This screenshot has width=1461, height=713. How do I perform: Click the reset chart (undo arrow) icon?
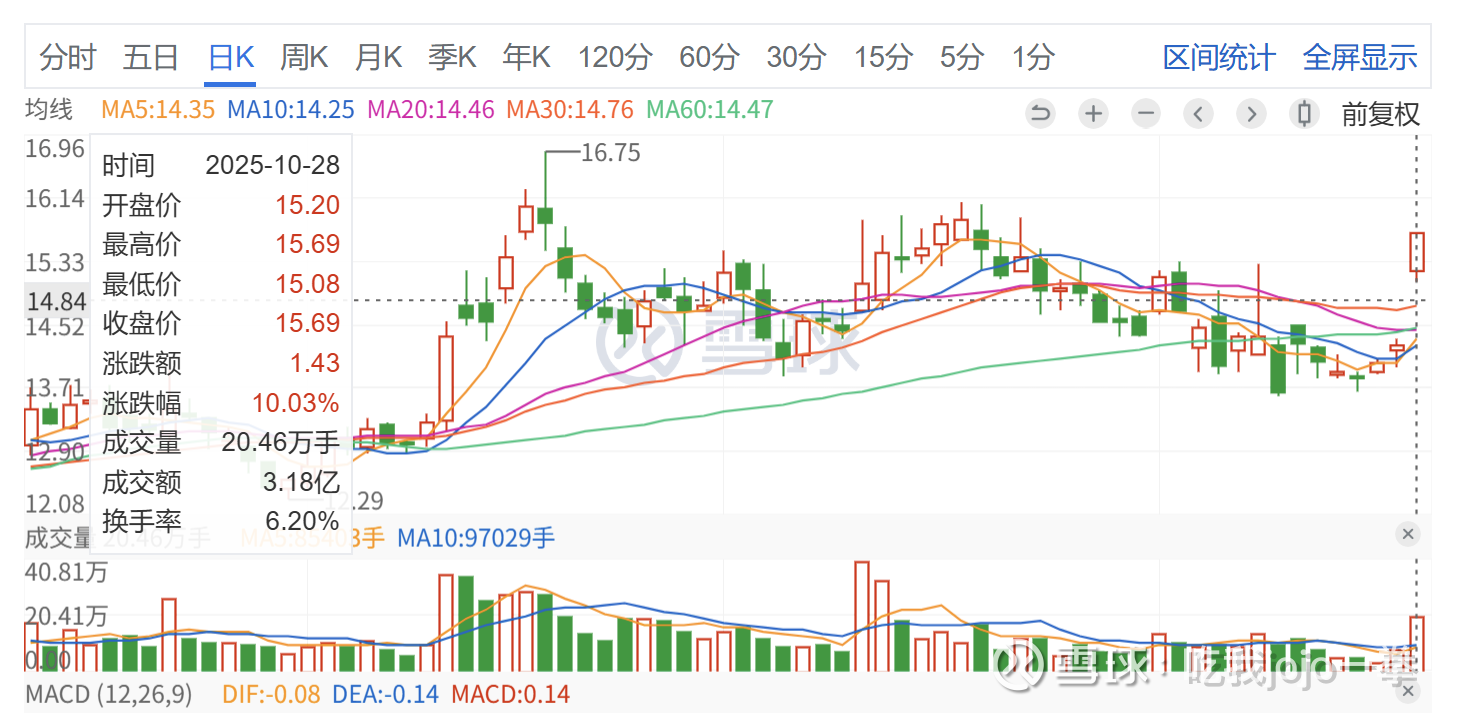(x=1041, y=114)
